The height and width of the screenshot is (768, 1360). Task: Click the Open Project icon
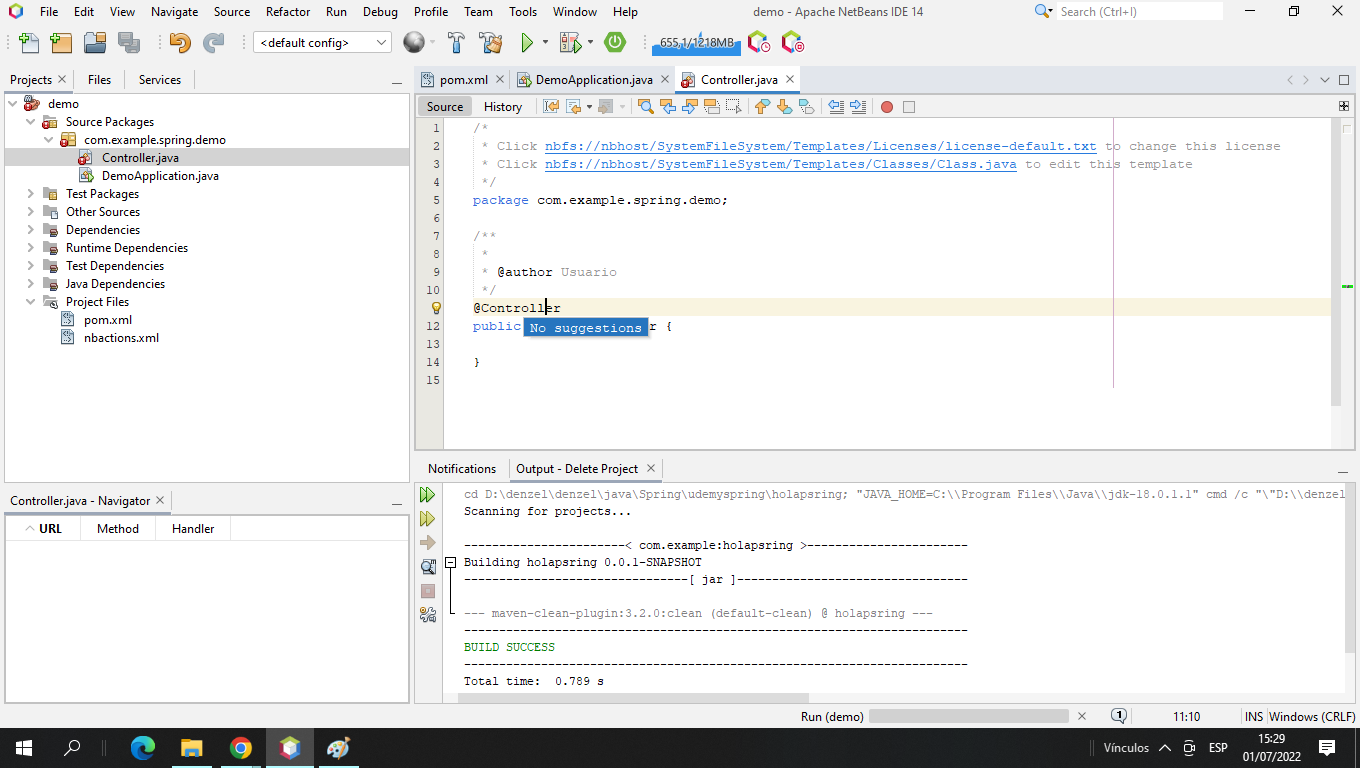(x=95, y=43)
